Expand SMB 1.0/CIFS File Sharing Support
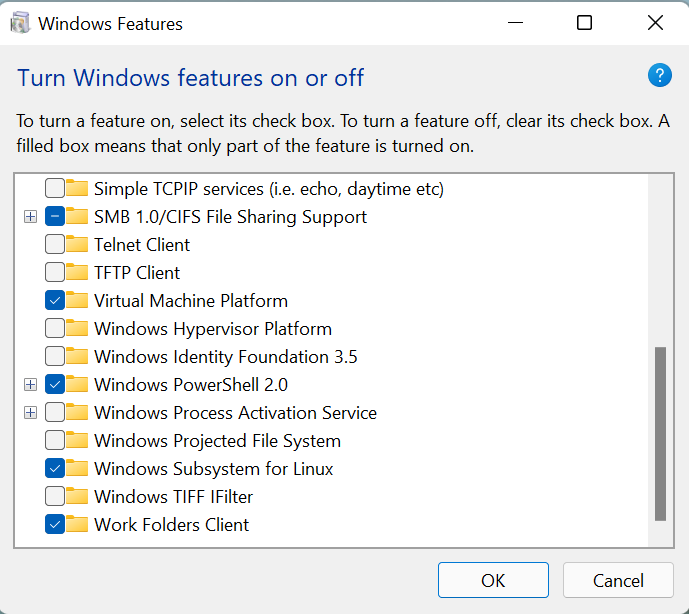The image size is (689, 614). [31, 217]
